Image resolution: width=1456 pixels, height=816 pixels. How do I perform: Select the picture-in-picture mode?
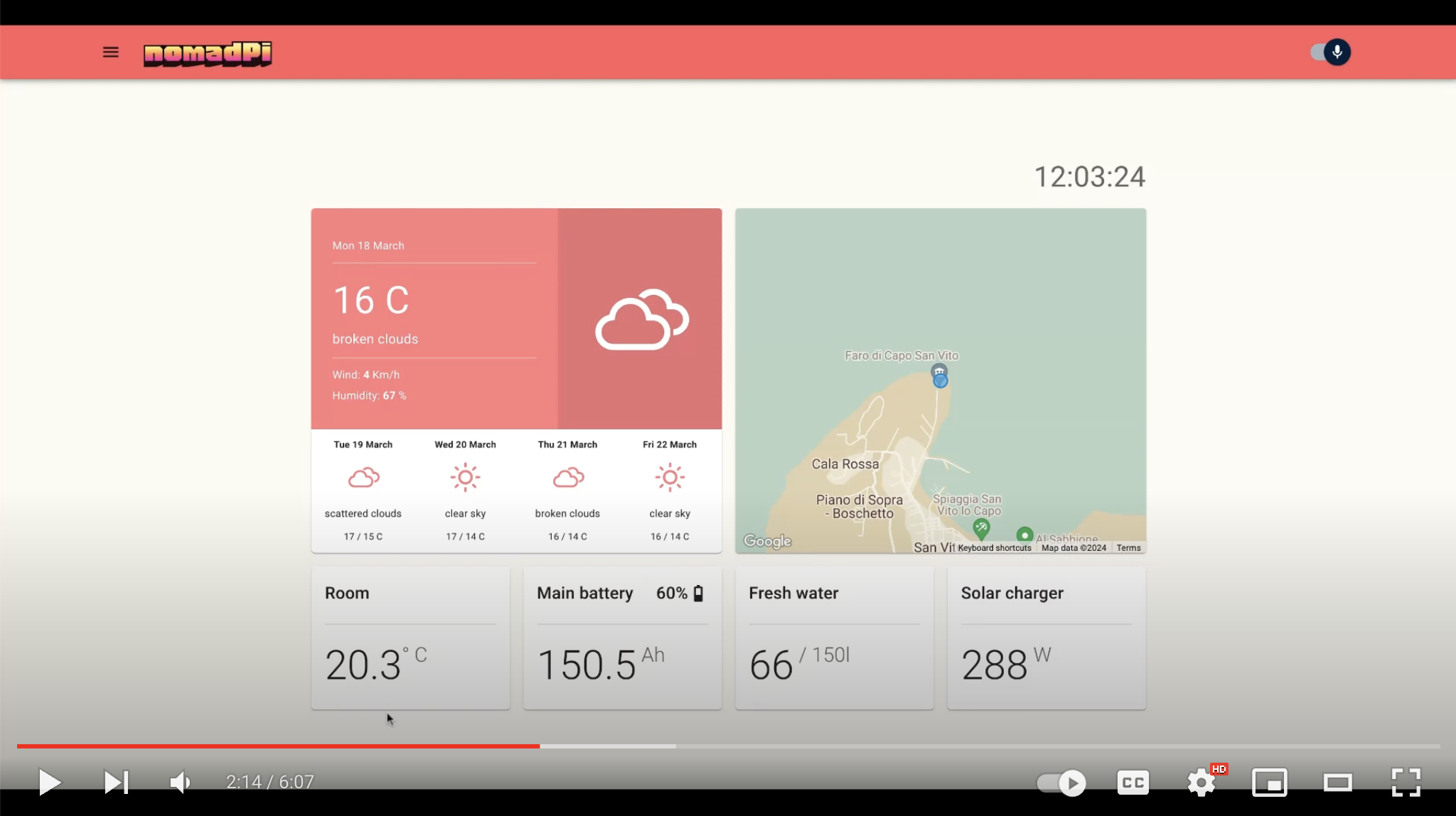click(x=1269, y=782)
